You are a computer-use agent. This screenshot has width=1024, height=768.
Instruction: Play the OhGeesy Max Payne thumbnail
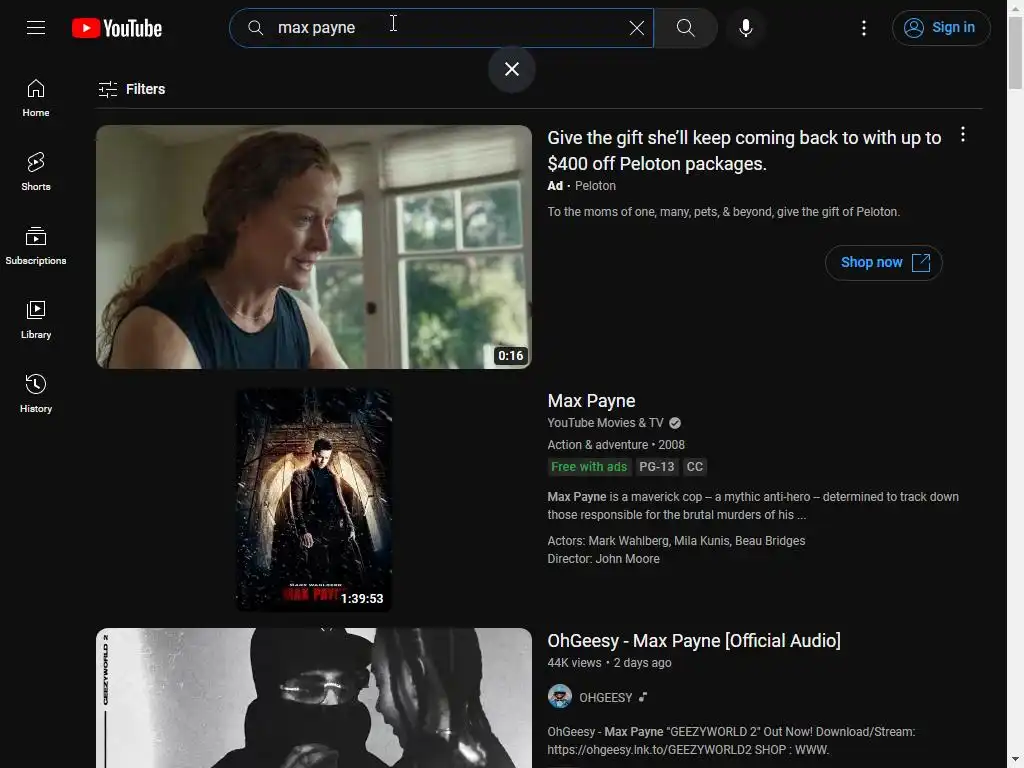(313, 697)
